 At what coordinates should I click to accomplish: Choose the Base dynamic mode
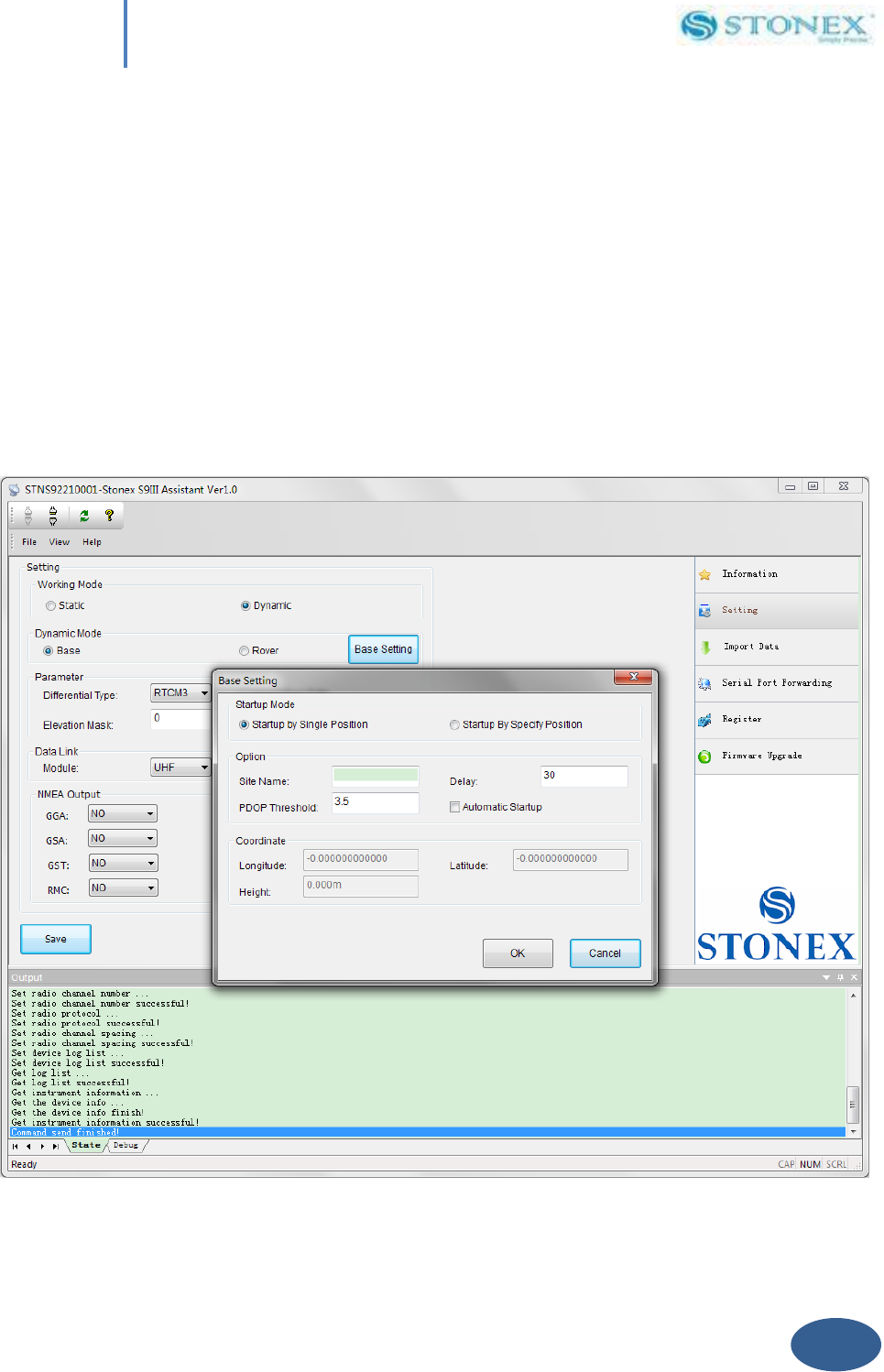(x=49, y=651)
